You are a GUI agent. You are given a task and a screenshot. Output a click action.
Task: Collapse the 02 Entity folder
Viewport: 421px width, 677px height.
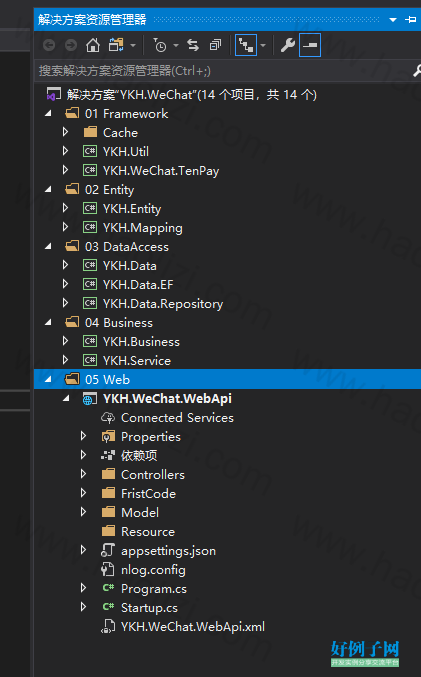(x=48, y=190)
